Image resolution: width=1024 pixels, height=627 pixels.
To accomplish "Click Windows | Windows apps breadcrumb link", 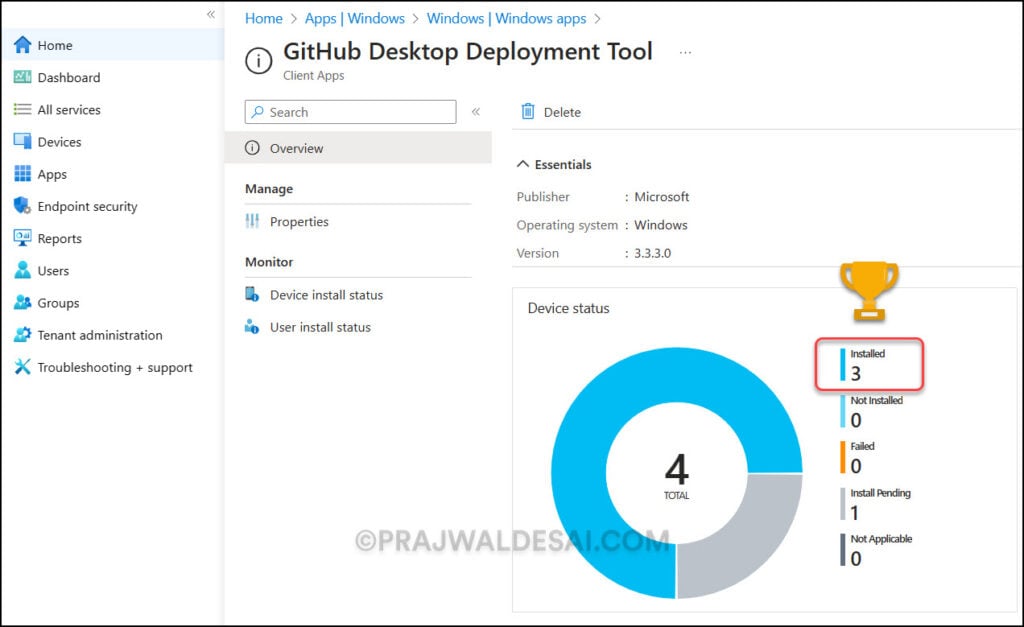I will coord(506,18).
